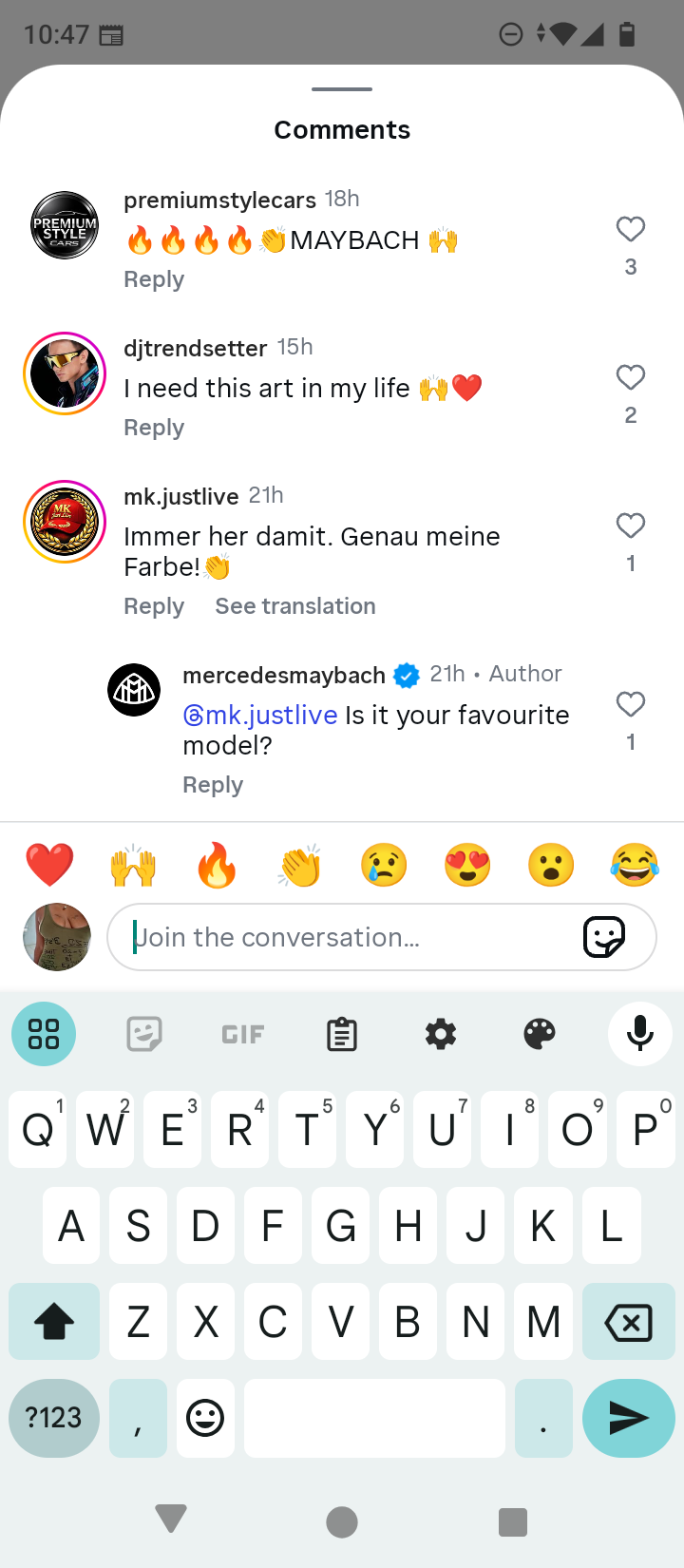Open keyboard settings gear
Image resolution: width=684 pixels, height=1568 pixels.
[x=441, y=1034]
